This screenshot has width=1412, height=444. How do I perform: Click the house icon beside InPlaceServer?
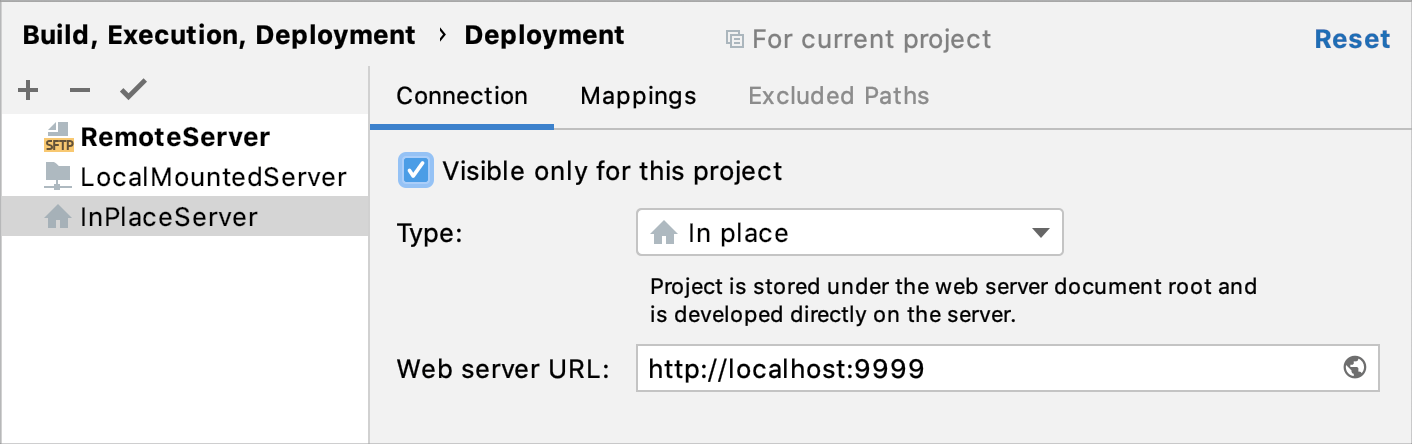pyautogui.click(x=59, y=217)
